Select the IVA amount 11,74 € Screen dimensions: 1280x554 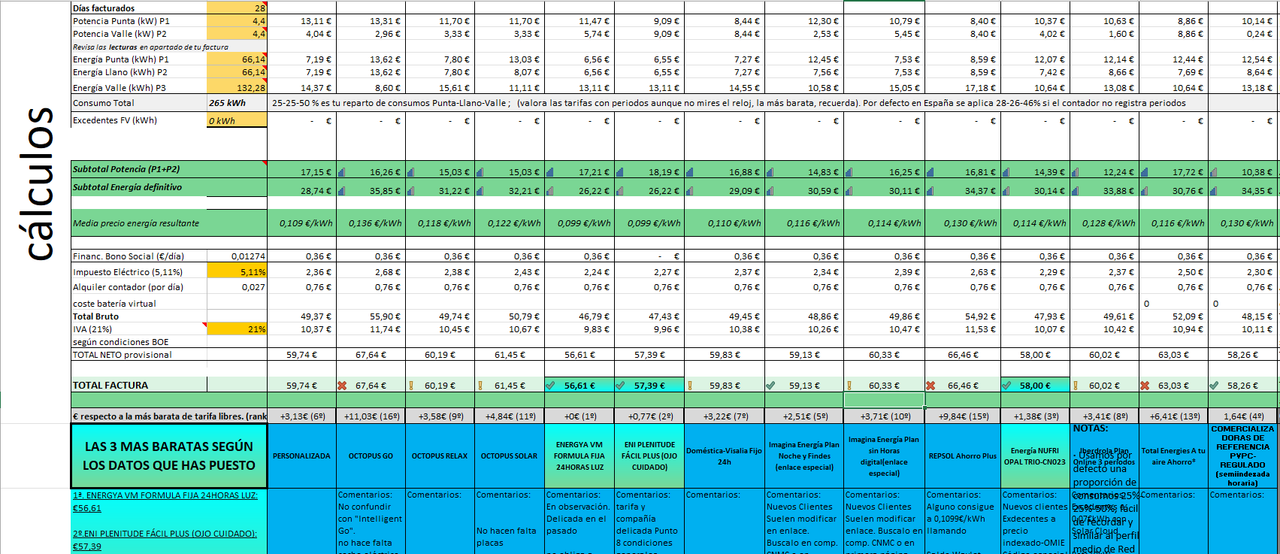click(370, 329)
